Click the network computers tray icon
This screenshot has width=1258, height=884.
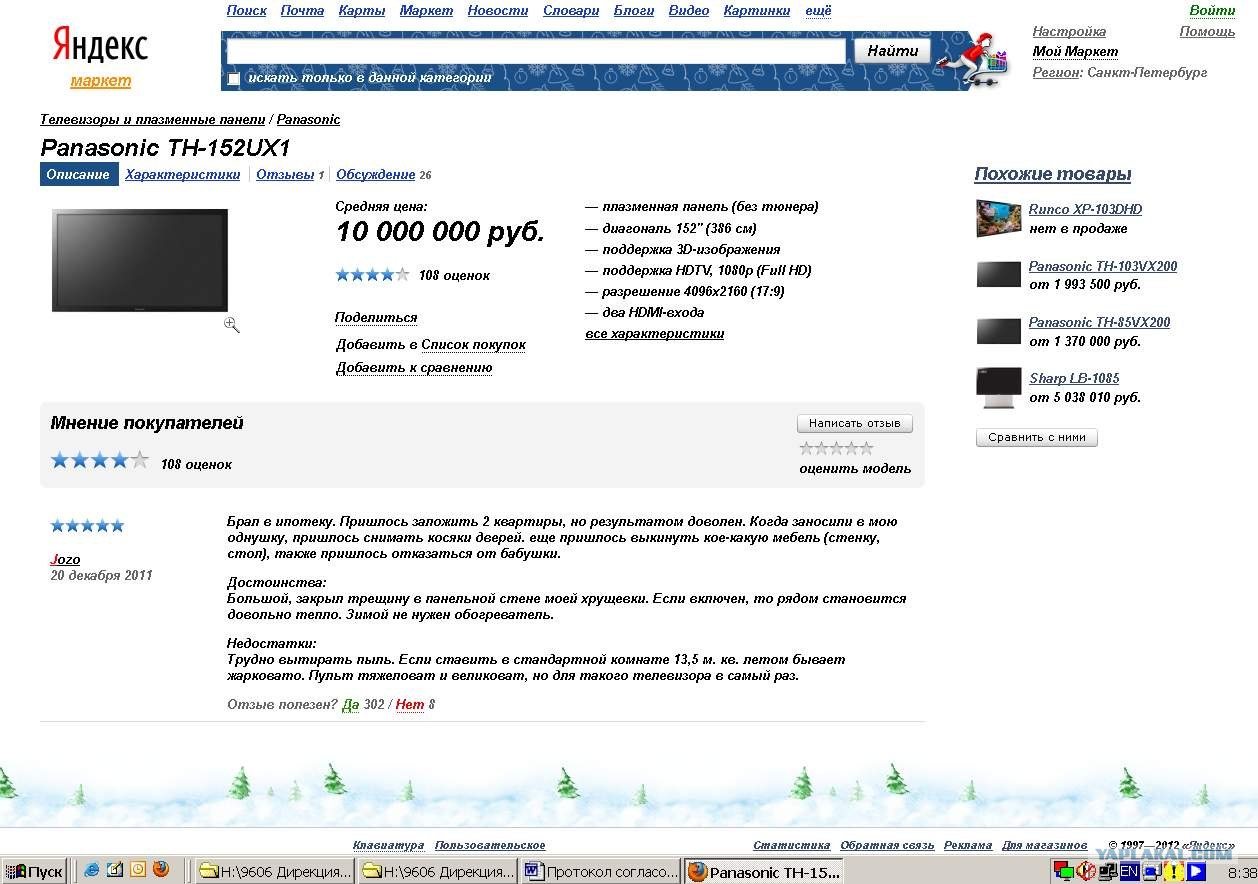pos(1107,871)
